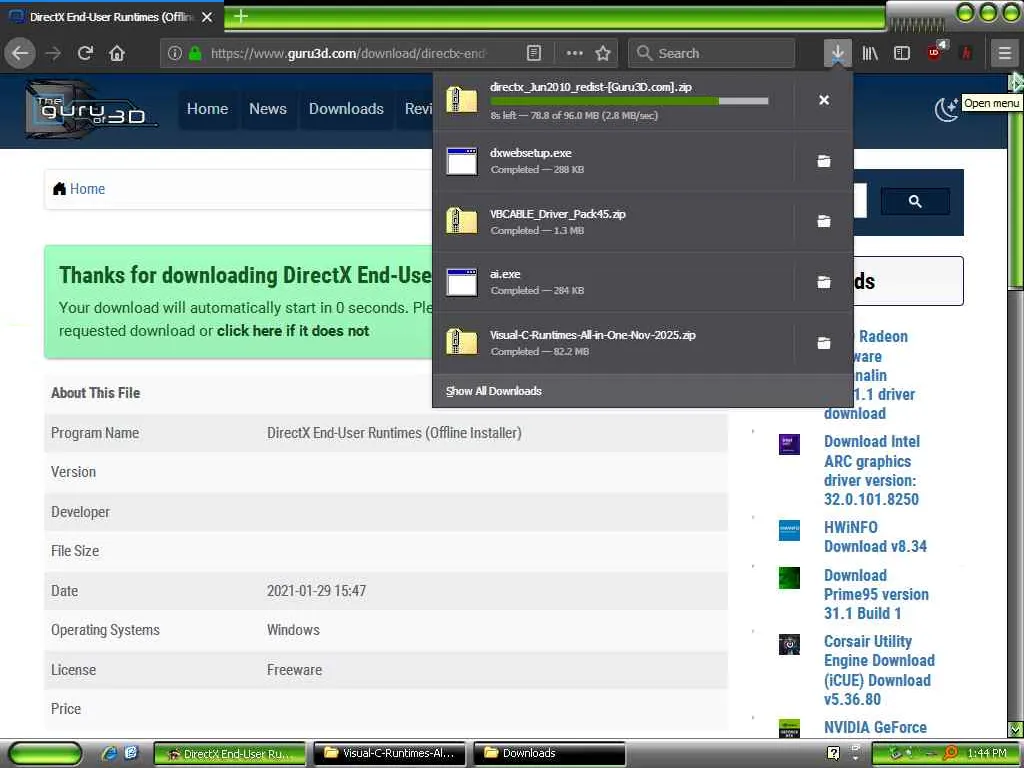The width and height of the screenshot is (1024, 768).
Task: Launch Internet Explorer from quick launch
Action: pyautogui.click(x=109, y=754)
